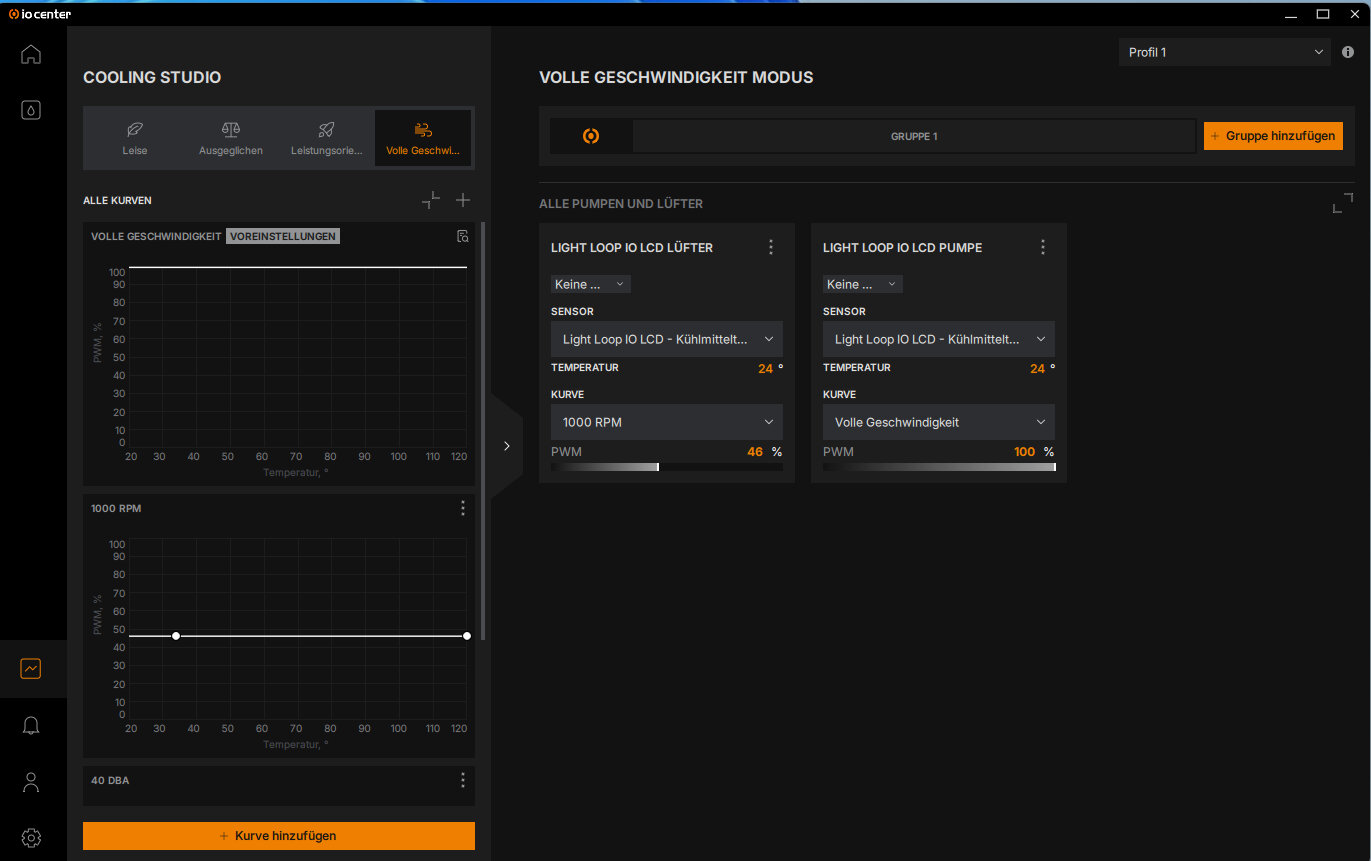Click the Volle Geschwindigkeit curve graph
This screenshot has width=1371, height=861.
[298, 358]
